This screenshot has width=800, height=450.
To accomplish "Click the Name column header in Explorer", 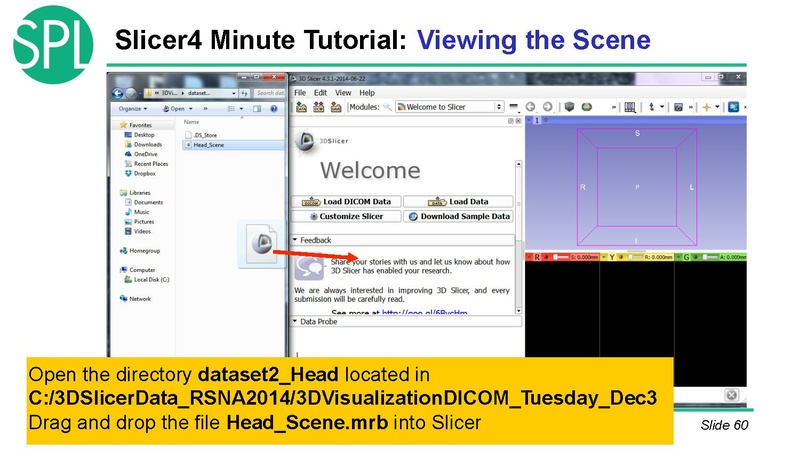I will click(x=191, y=122).
